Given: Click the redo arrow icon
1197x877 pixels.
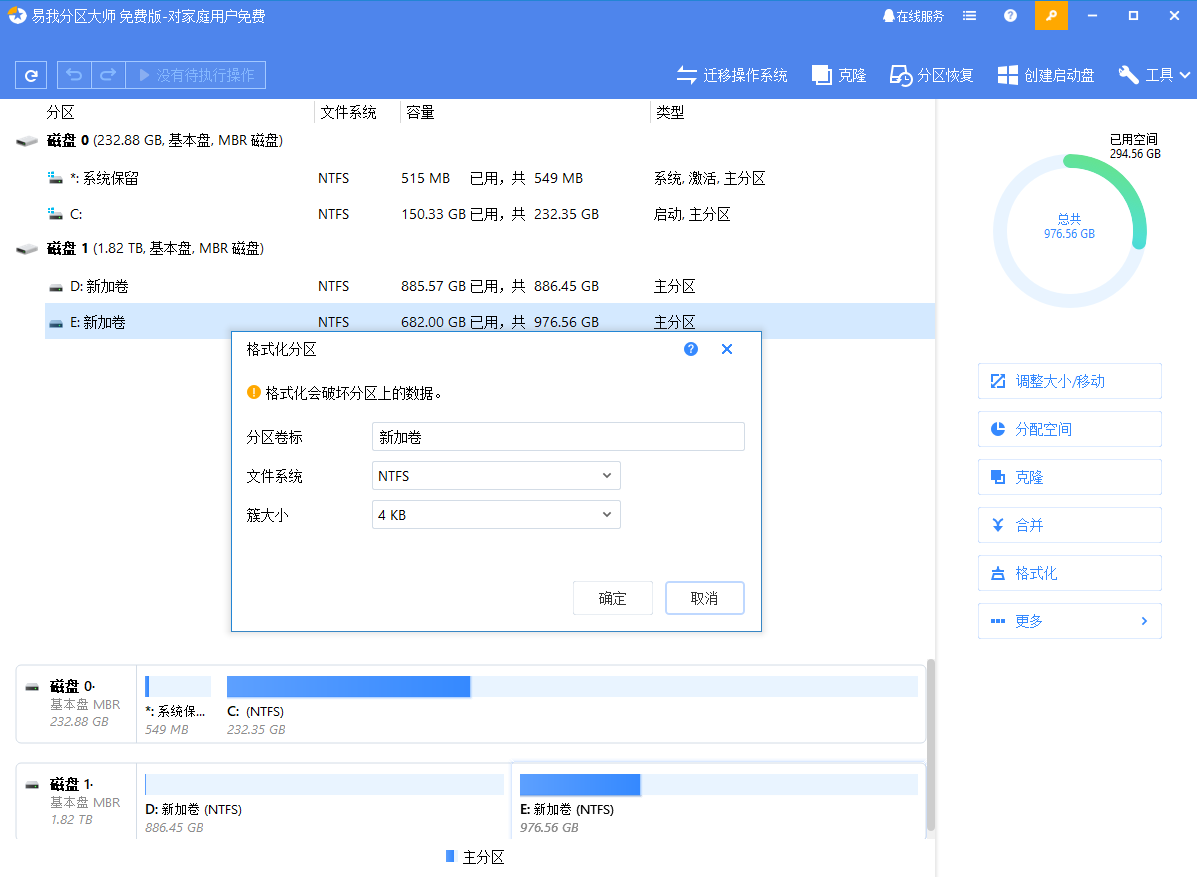Looking at the screenshot, I should point(108,75).
